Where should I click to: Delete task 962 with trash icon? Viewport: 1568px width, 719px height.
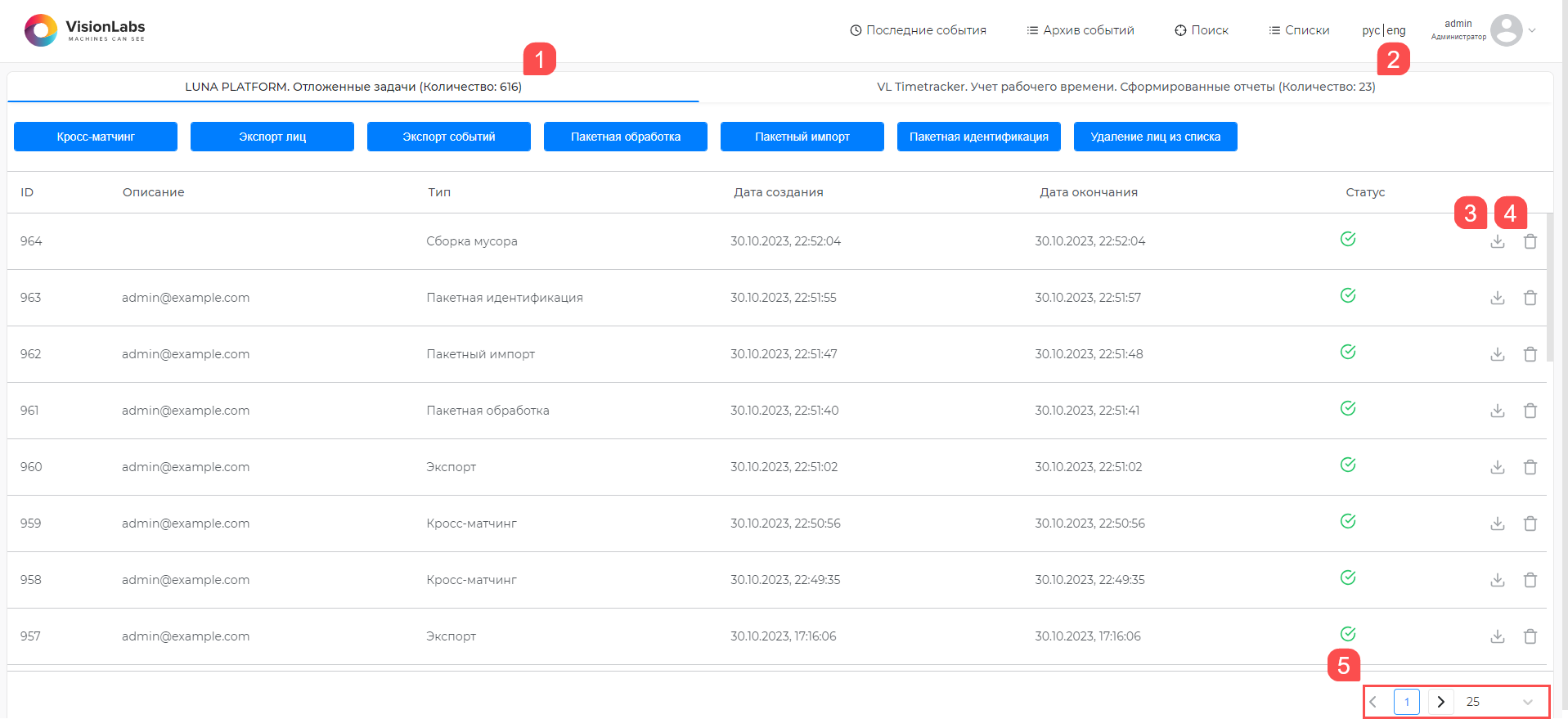(x=1530, y=354)
